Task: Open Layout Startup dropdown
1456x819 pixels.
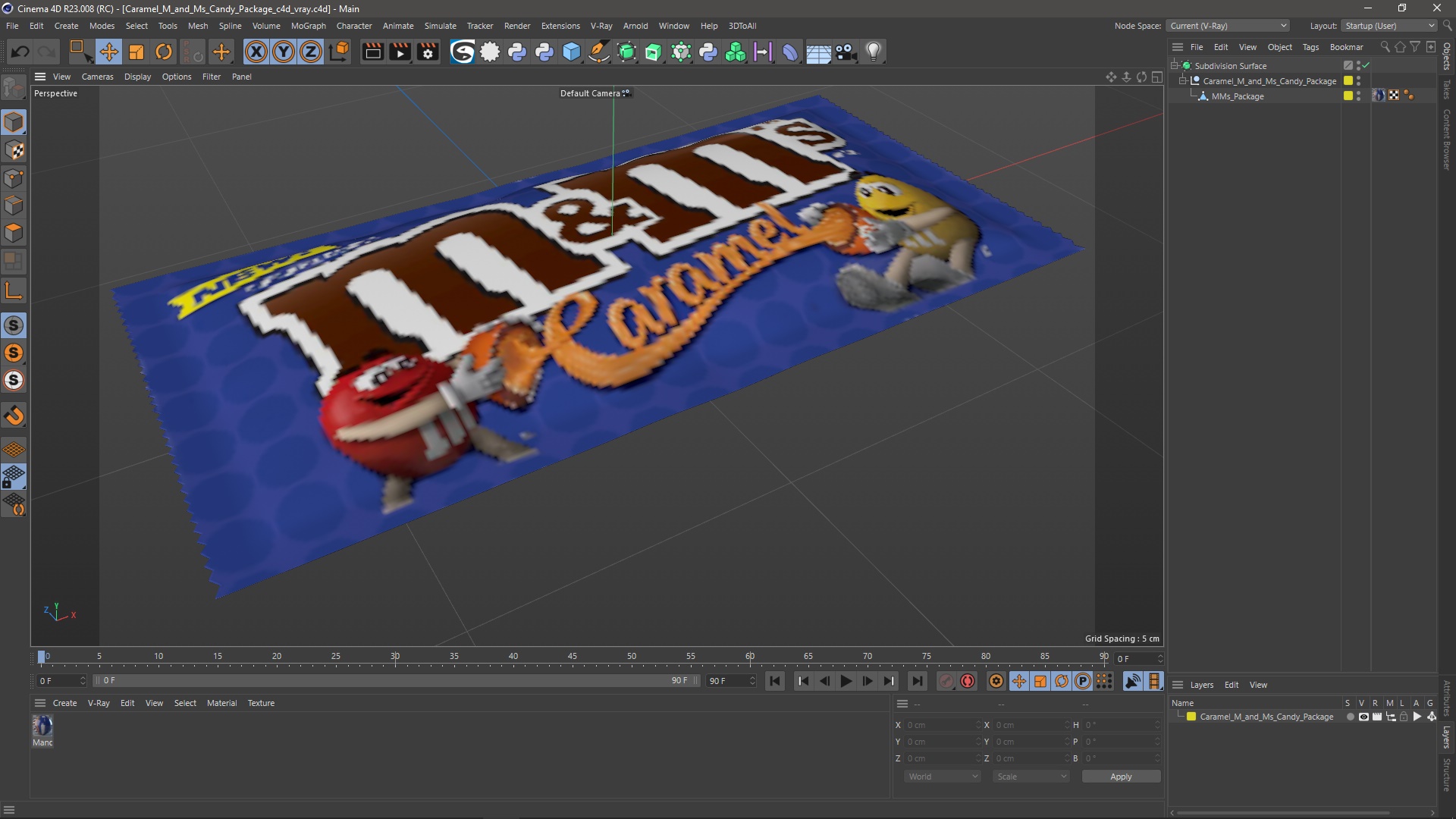Action: (1390, 26)
